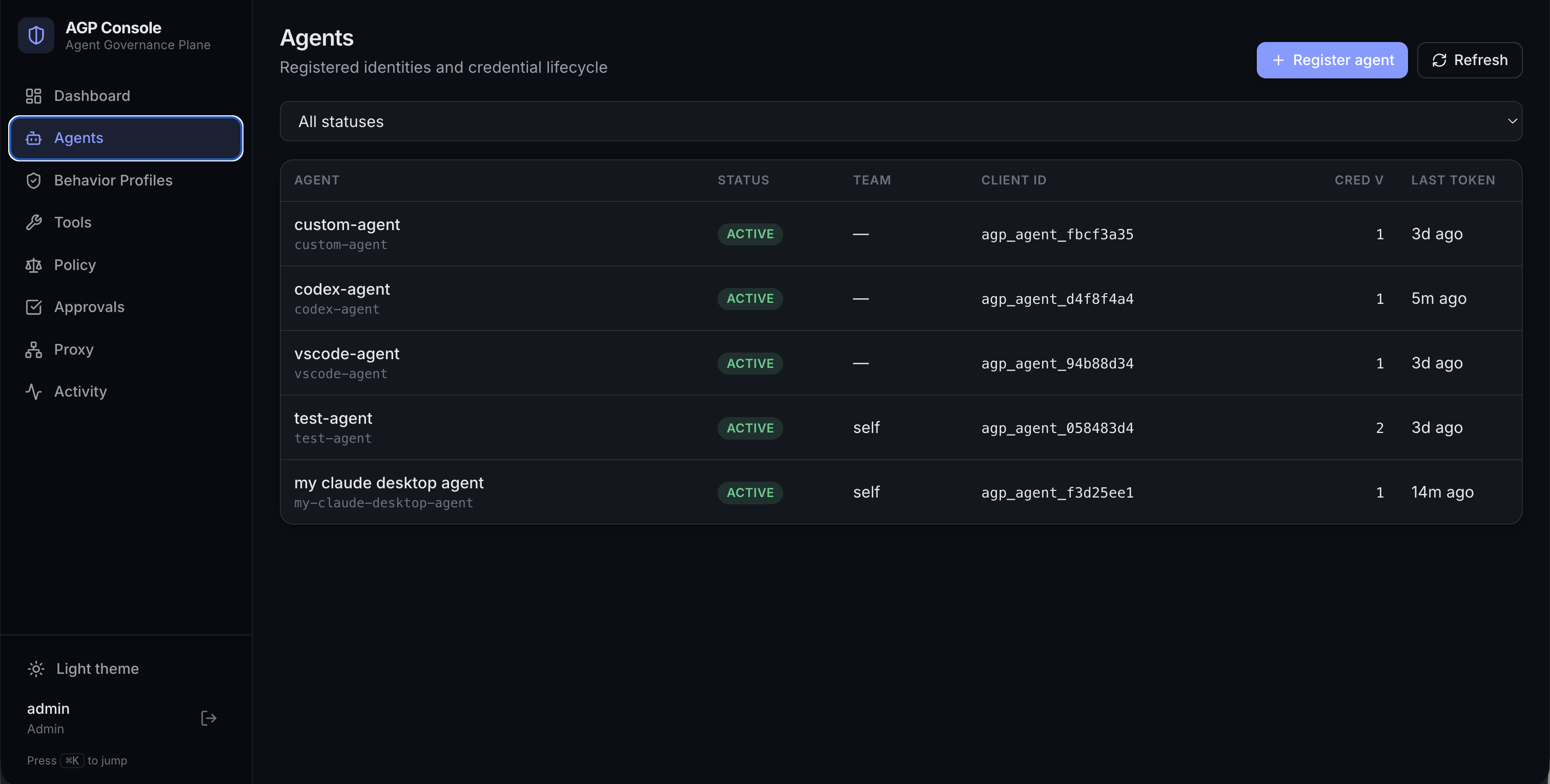
Task: Click the AGP Console shield logo
Action: point(36,35)
